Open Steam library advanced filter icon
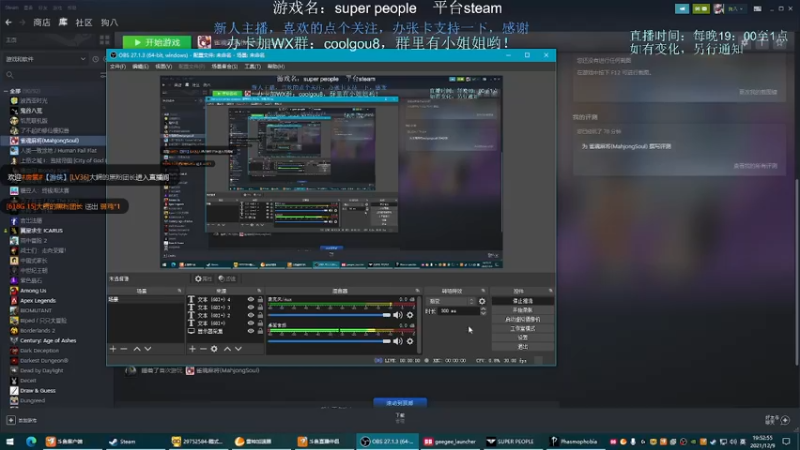This screenshot has width=800, height=450. (x=103, y=75)
